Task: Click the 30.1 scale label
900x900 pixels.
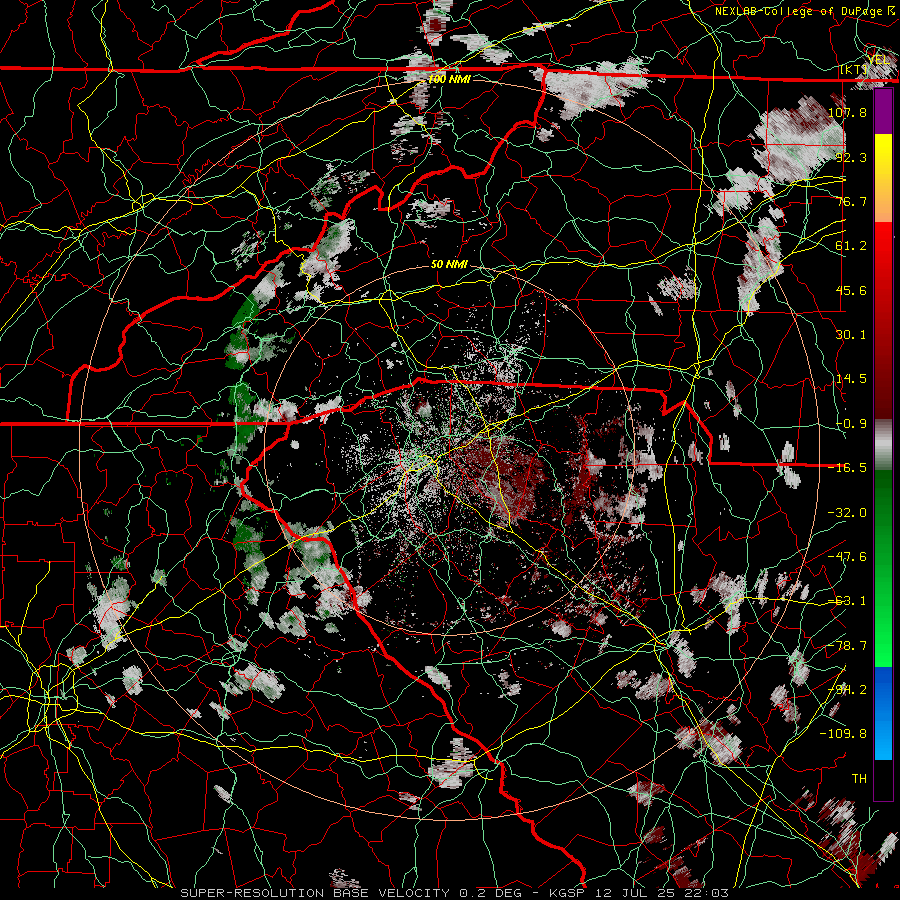Action: [x=851, y=335]
